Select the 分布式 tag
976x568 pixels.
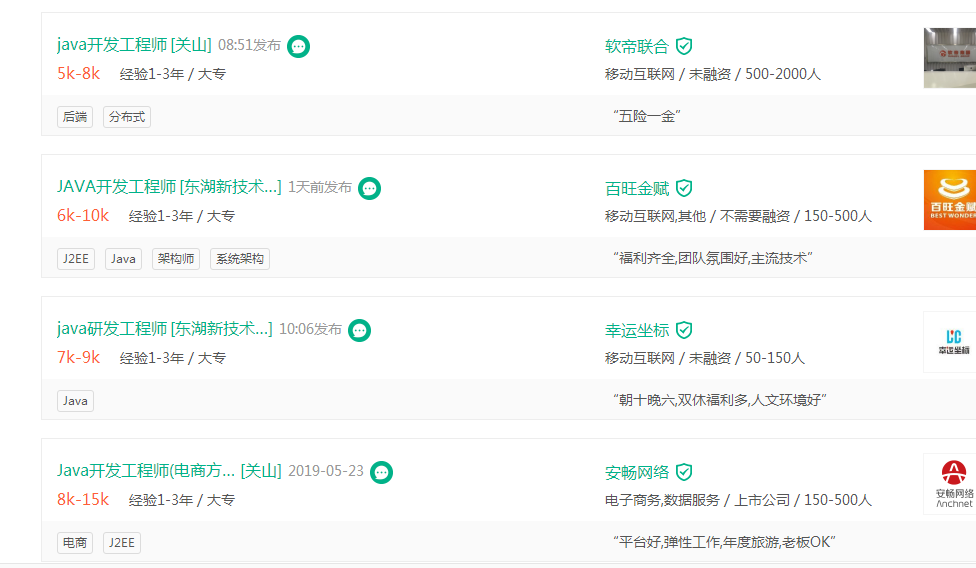(x=126, y=117)
